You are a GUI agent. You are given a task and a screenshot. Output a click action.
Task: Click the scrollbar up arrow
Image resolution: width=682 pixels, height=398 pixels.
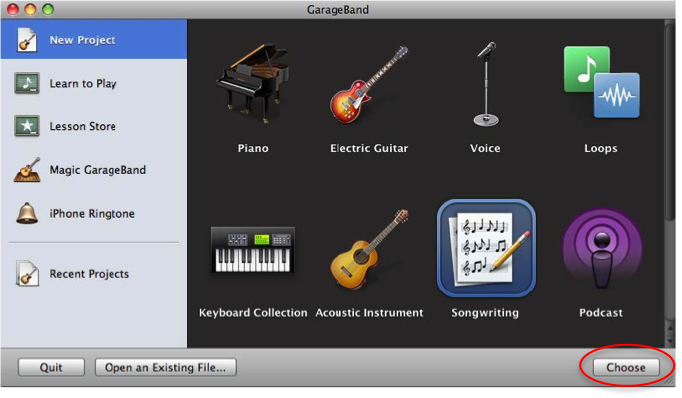tap(670, 329)
